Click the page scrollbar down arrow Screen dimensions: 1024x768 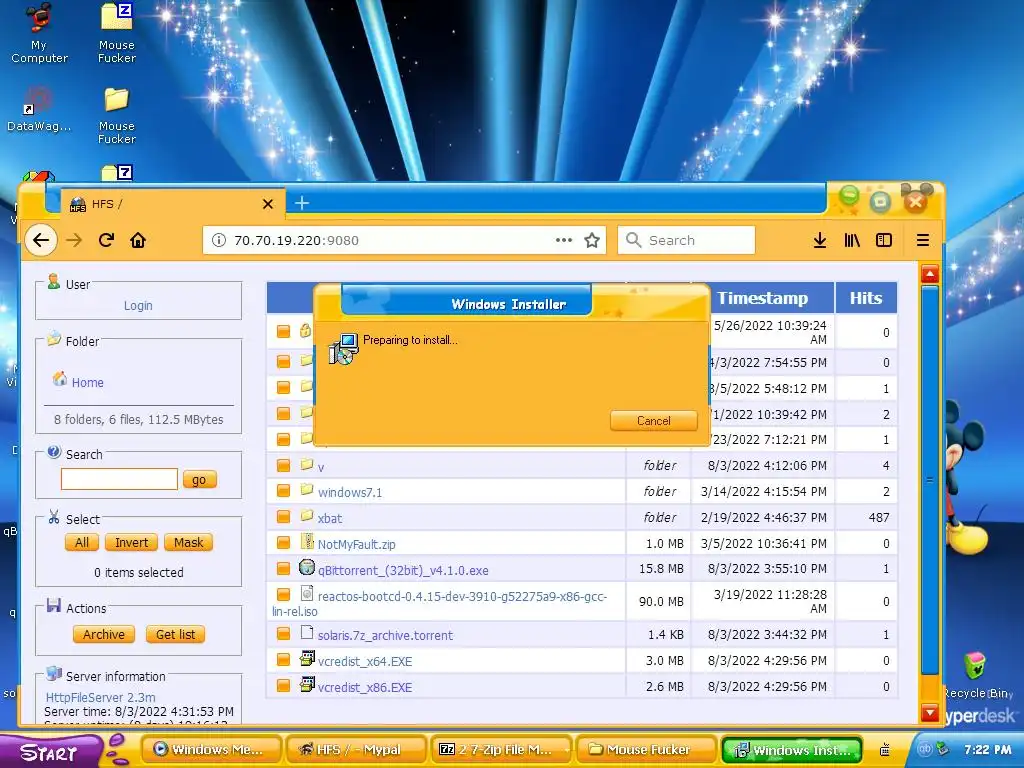[x=930, y=712]
